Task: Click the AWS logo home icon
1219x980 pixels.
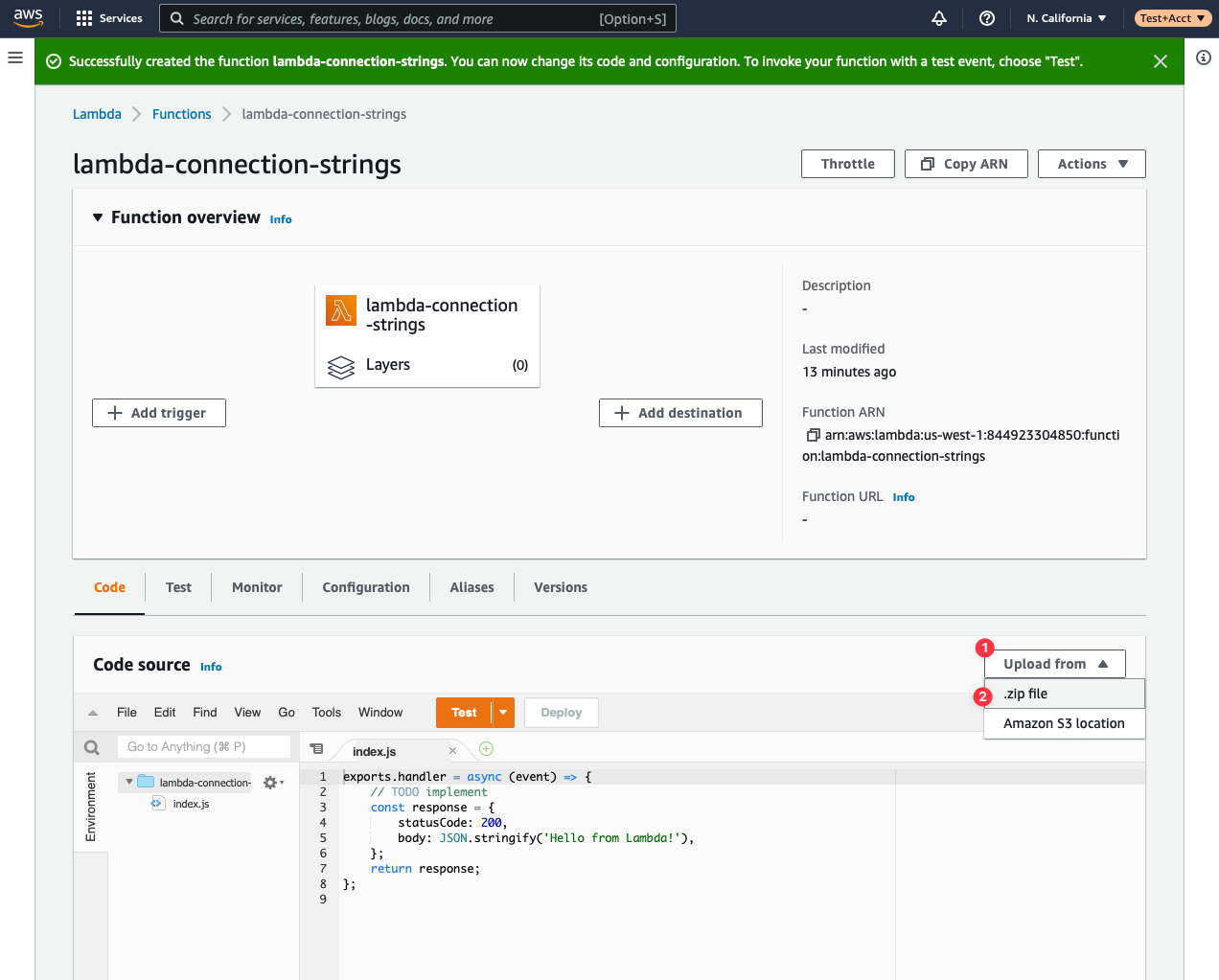Action: click(x=28, y=18)
